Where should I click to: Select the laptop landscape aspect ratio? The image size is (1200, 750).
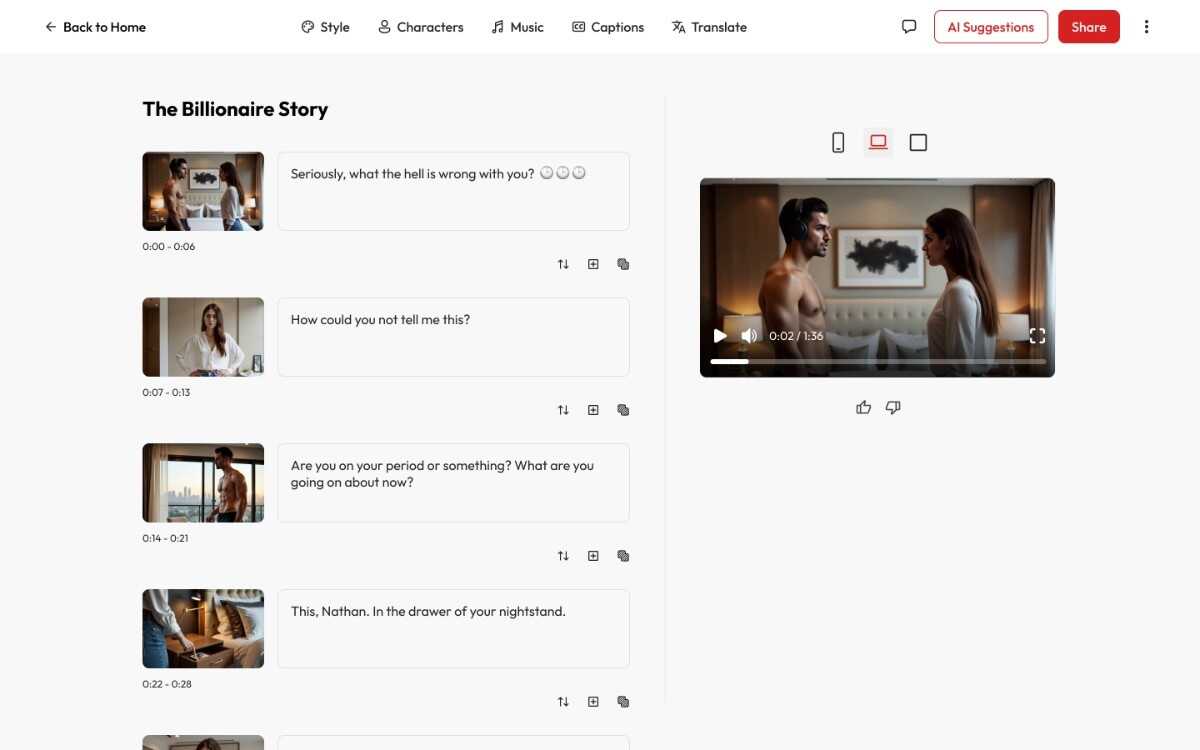coord(878,143)
